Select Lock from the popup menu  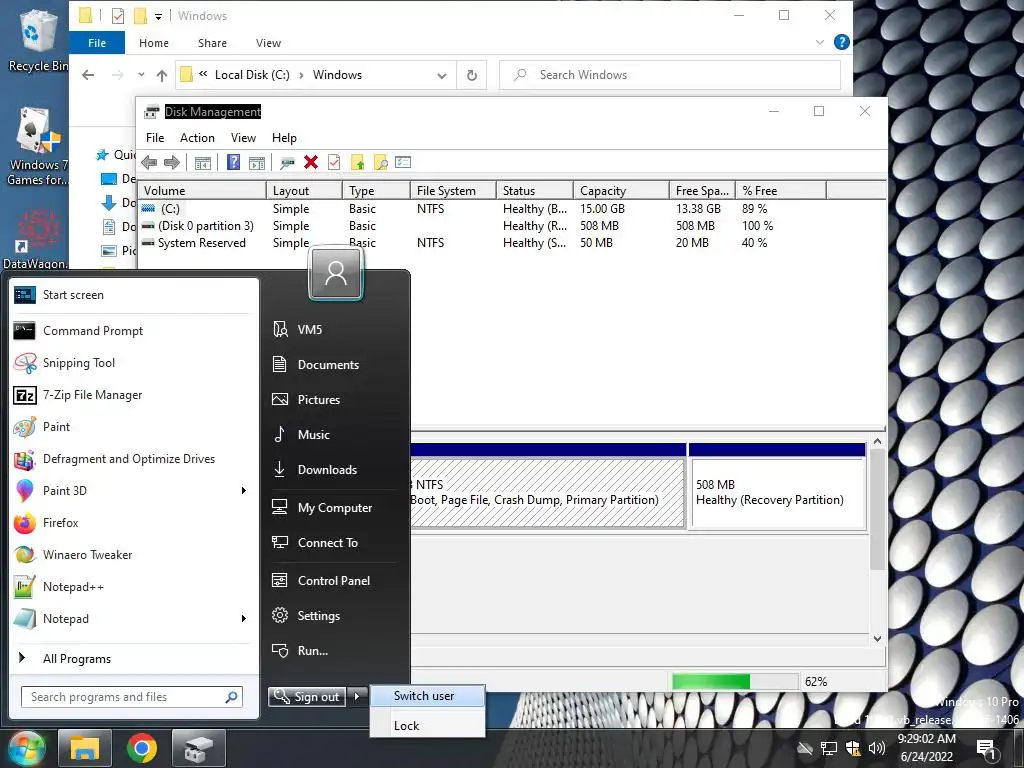pos(428,726)
